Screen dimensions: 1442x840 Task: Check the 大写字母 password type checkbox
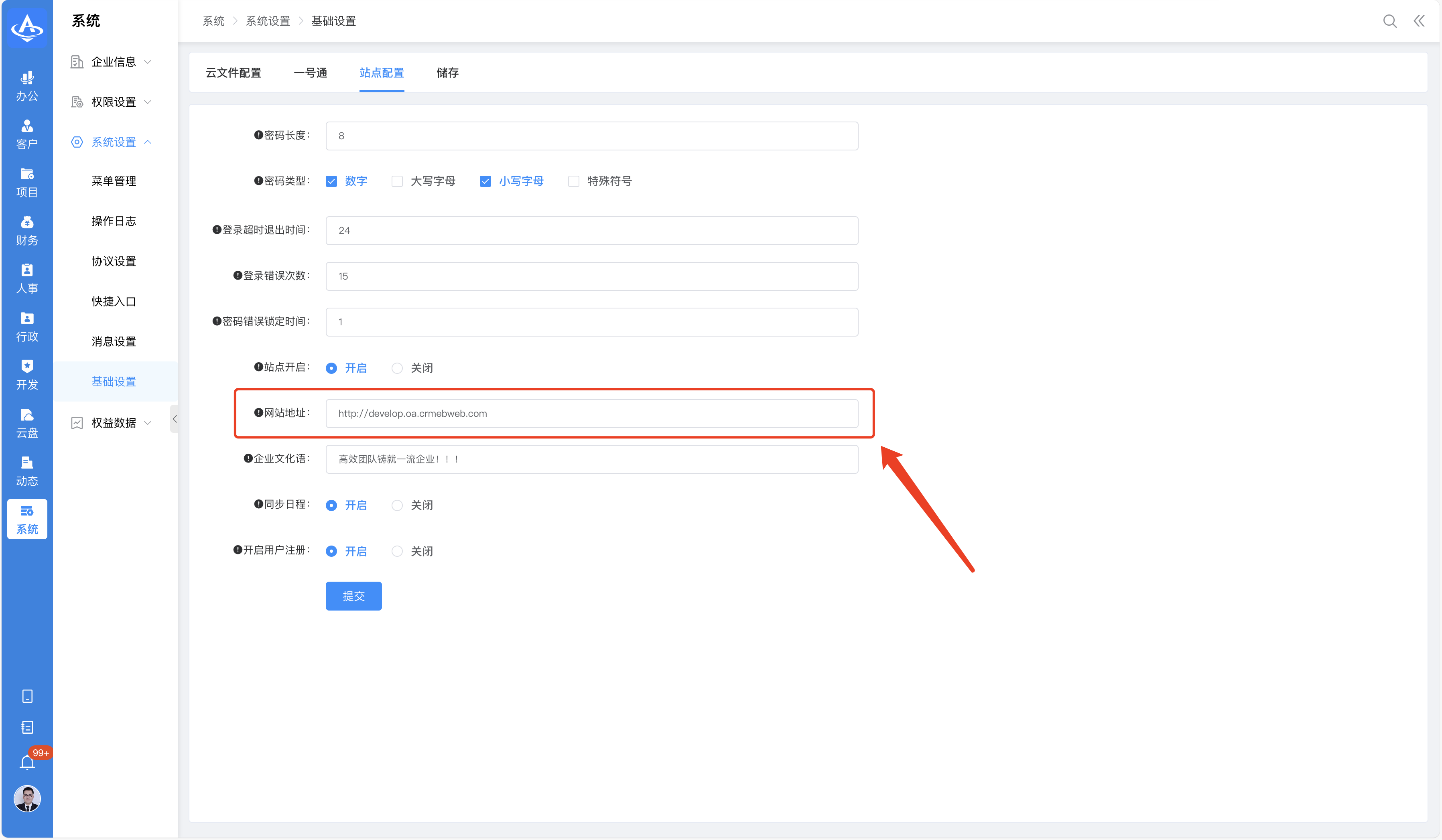[x=397, y=181]
